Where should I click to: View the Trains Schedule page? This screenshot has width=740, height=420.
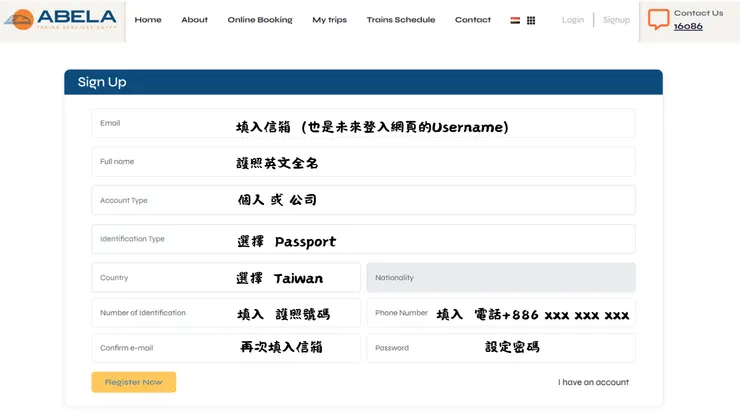point(401,20)
